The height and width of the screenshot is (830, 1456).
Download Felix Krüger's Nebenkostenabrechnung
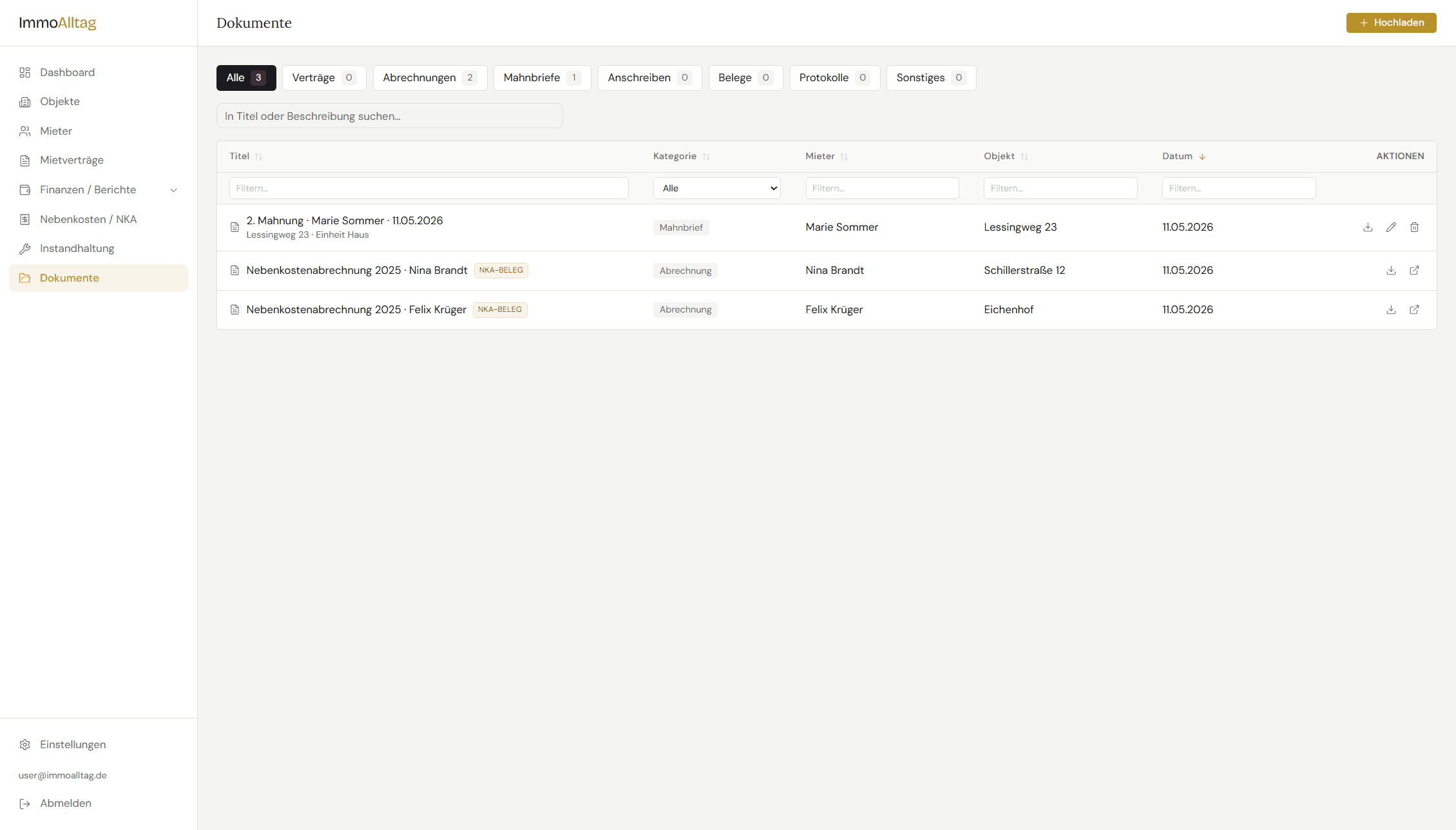(1391, 309)
